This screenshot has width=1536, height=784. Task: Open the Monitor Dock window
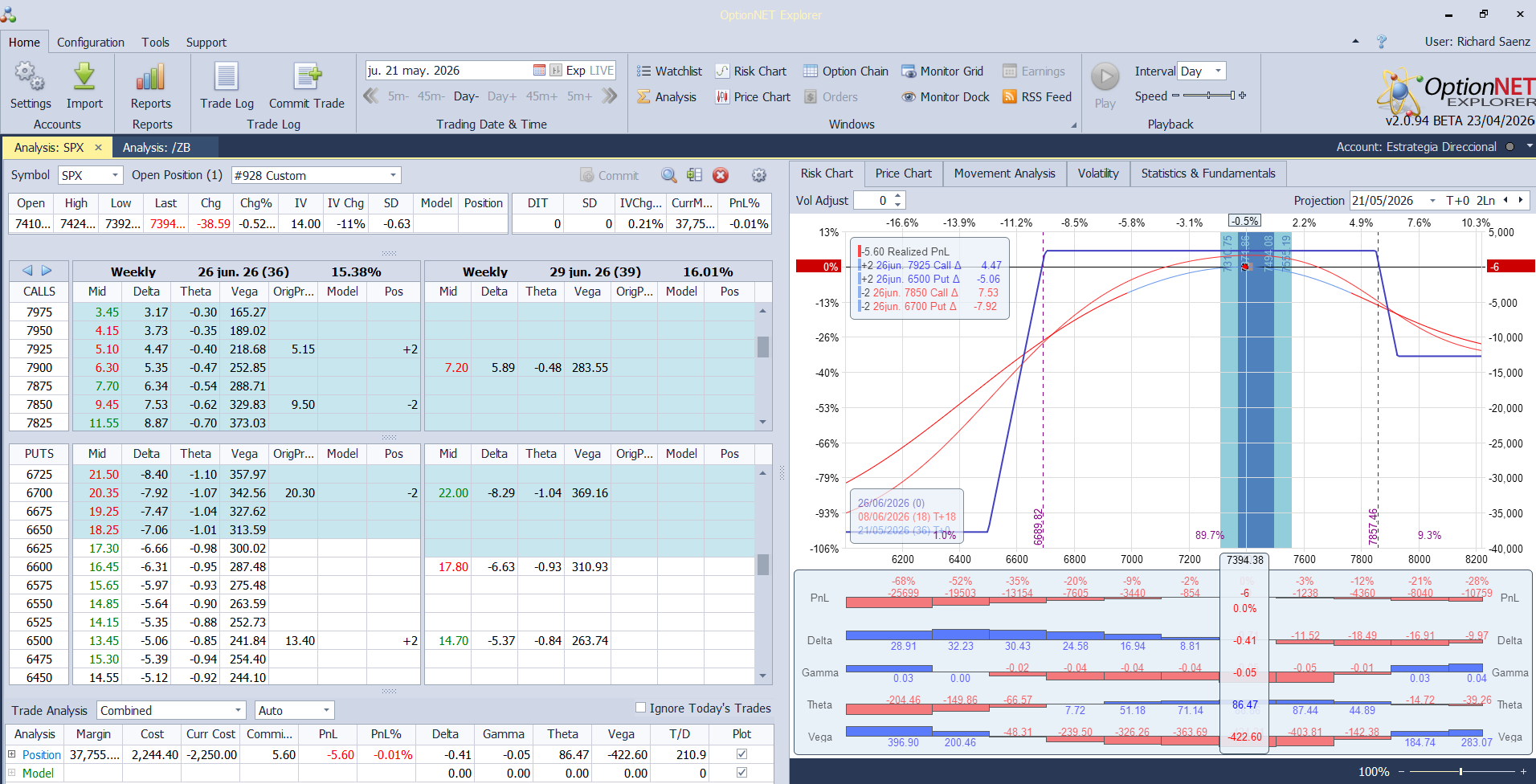pyautogui.click(x=946, y=96)
